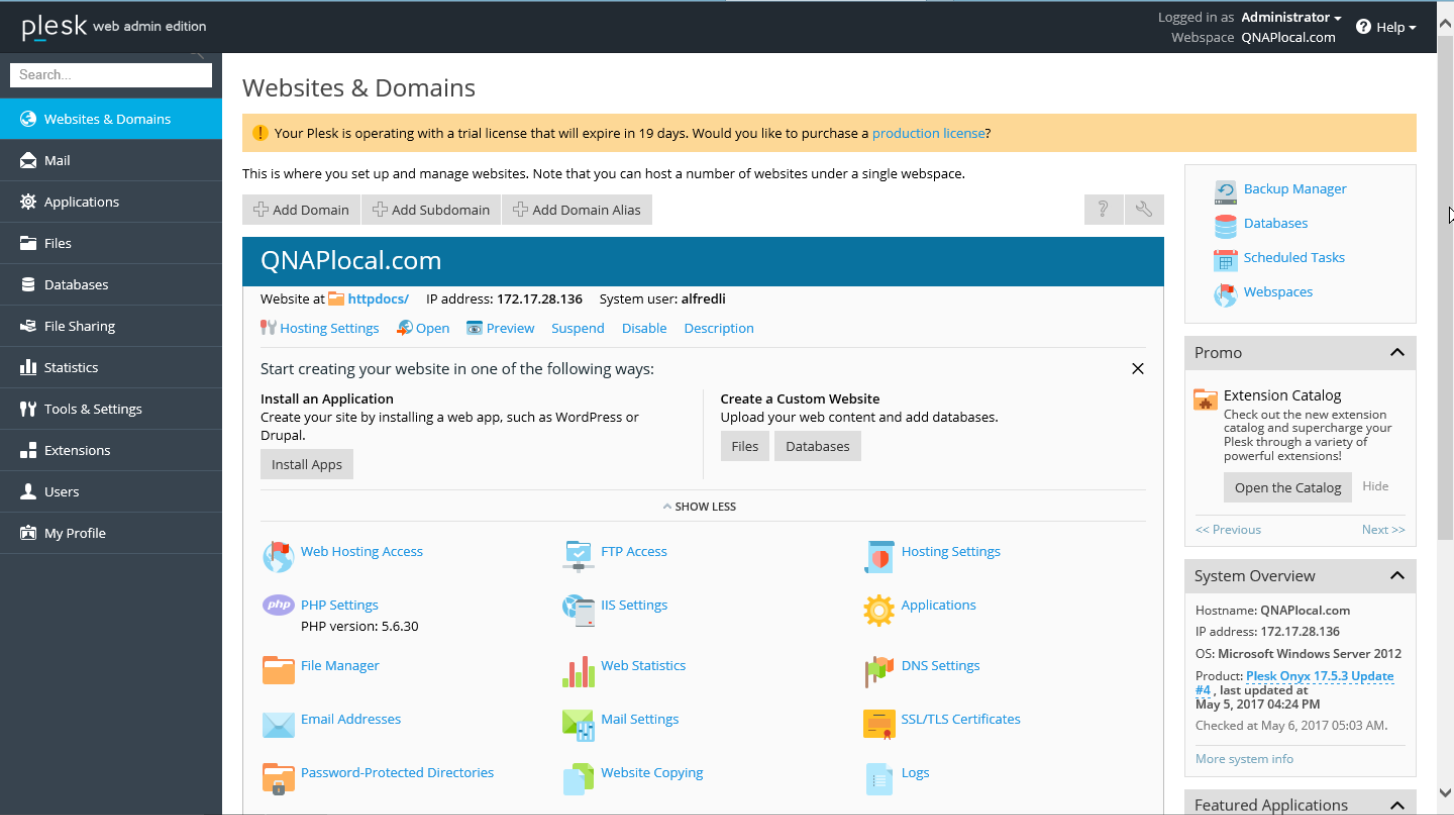Click the sidebar search field
Viewport: 1454px width, 815px height.
point(110,75)
